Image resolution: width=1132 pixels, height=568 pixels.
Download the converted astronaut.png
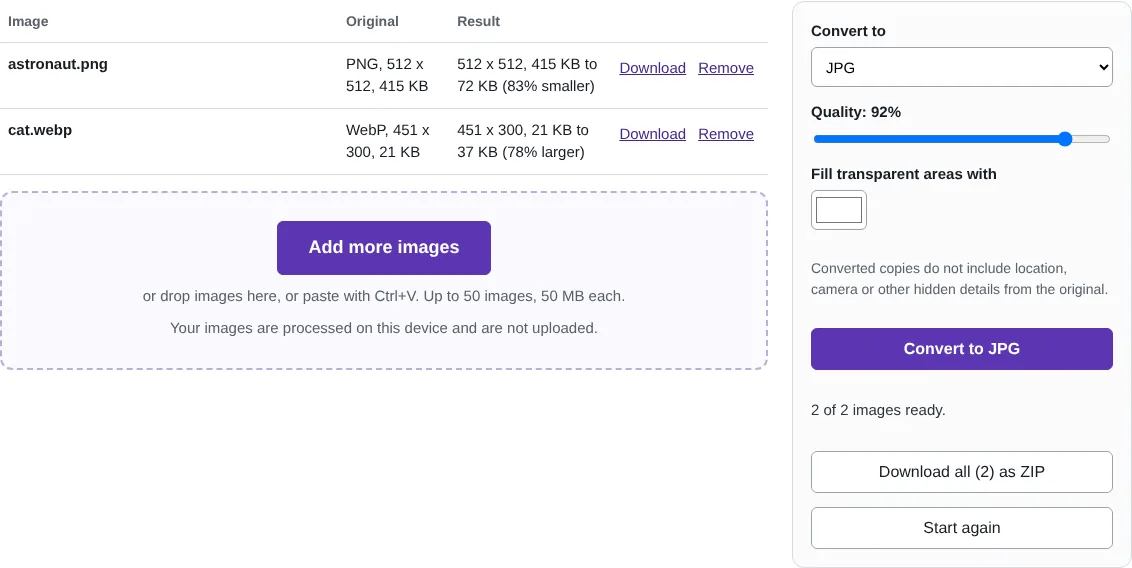(652, 68)
